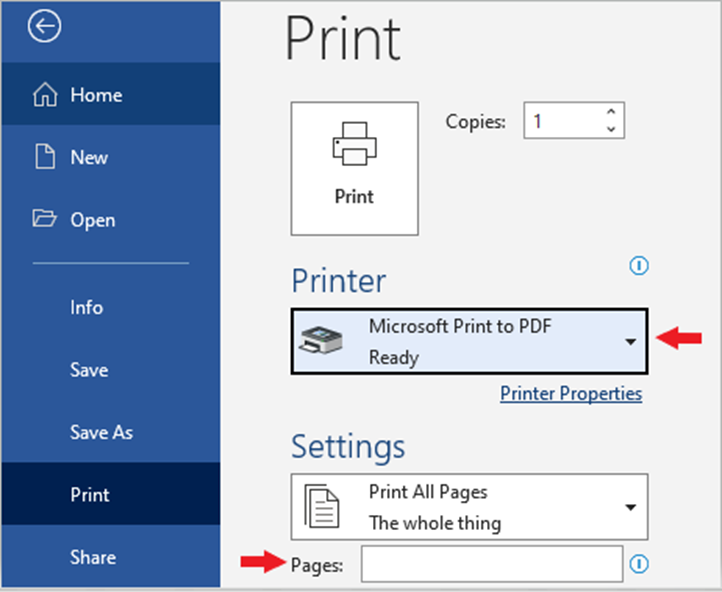The image size is (722, 592).
Task: Click the Microsoft Print to PDF printer icon
Action: coord(321,340)
